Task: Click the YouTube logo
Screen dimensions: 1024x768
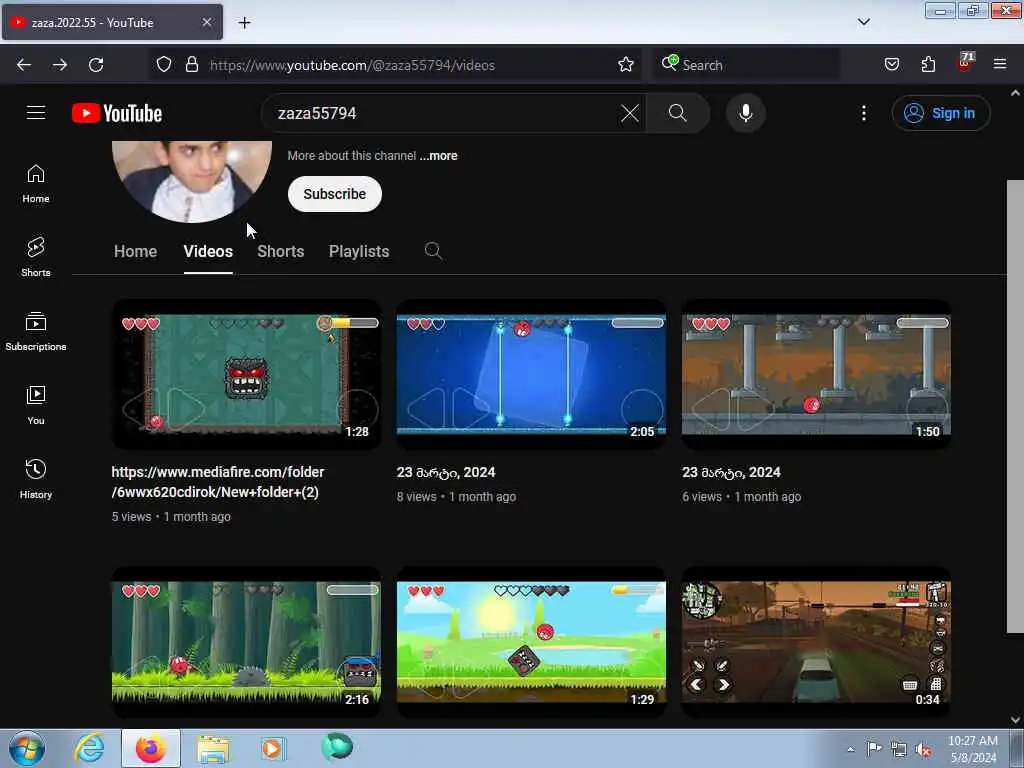Action: (x=117, y=113)
